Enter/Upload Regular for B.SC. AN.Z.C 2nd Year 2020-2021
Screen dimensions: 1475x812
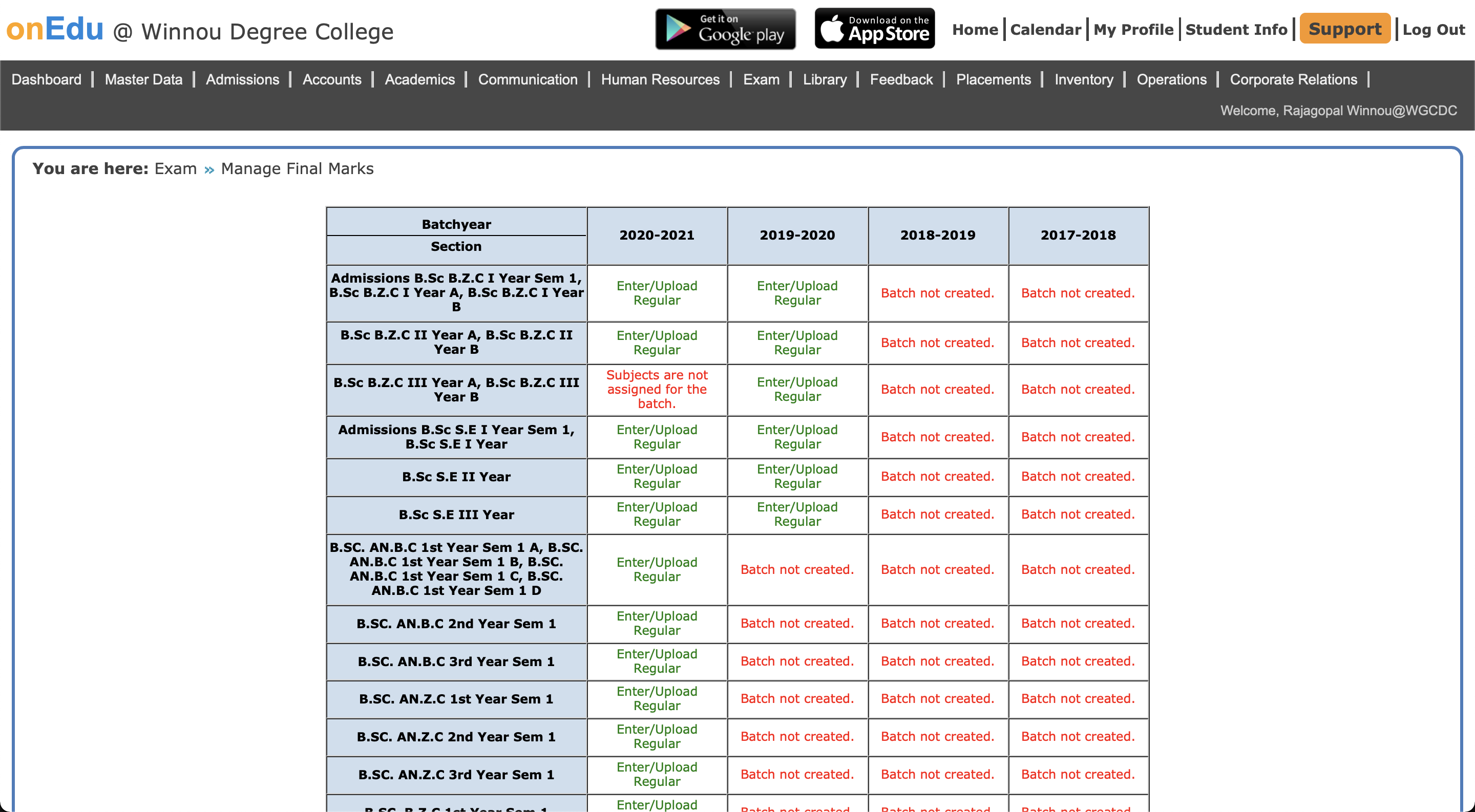coord(656,736)
